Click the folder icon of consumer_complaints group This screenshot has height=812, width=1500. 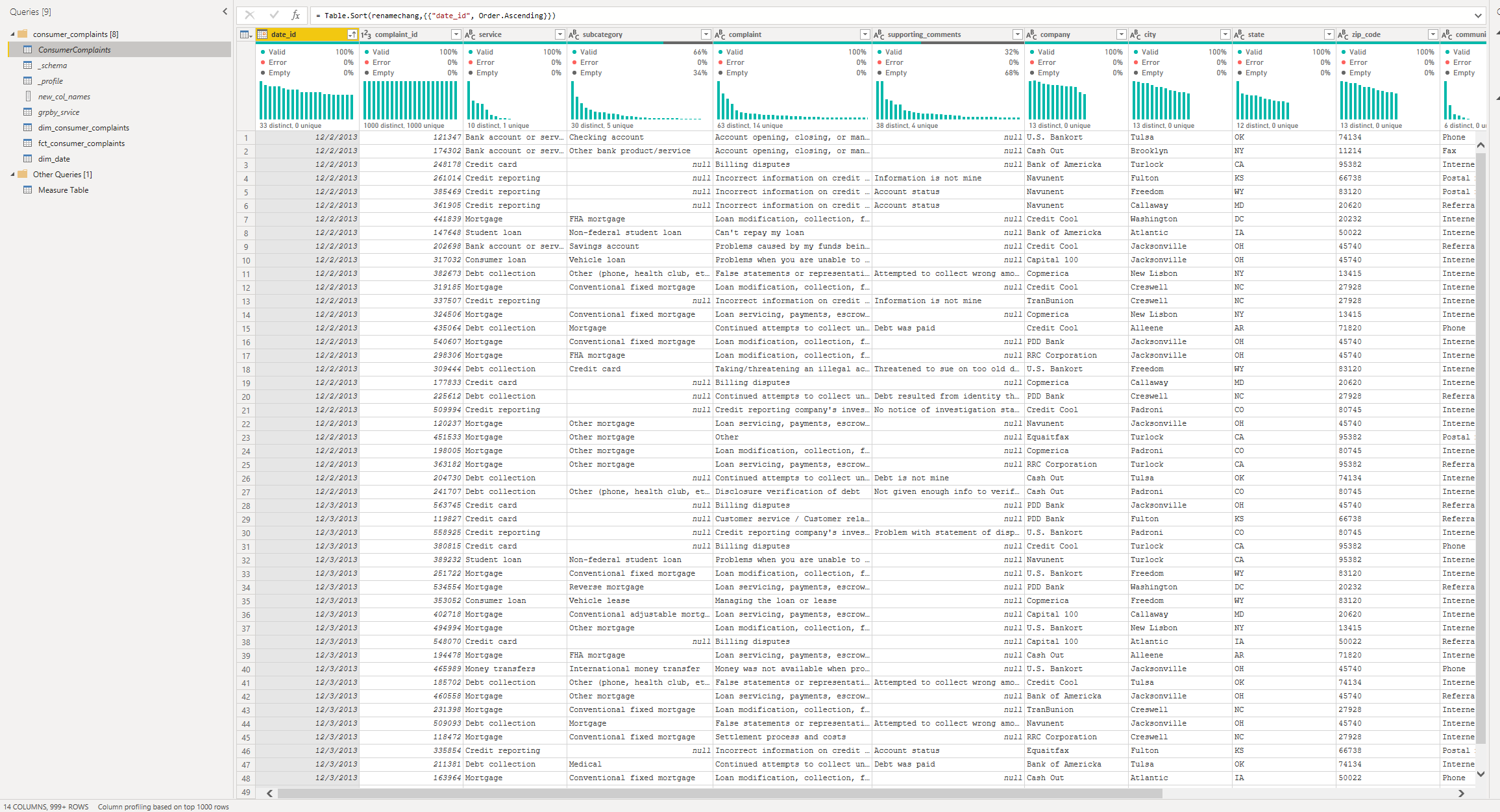point(23,34)
